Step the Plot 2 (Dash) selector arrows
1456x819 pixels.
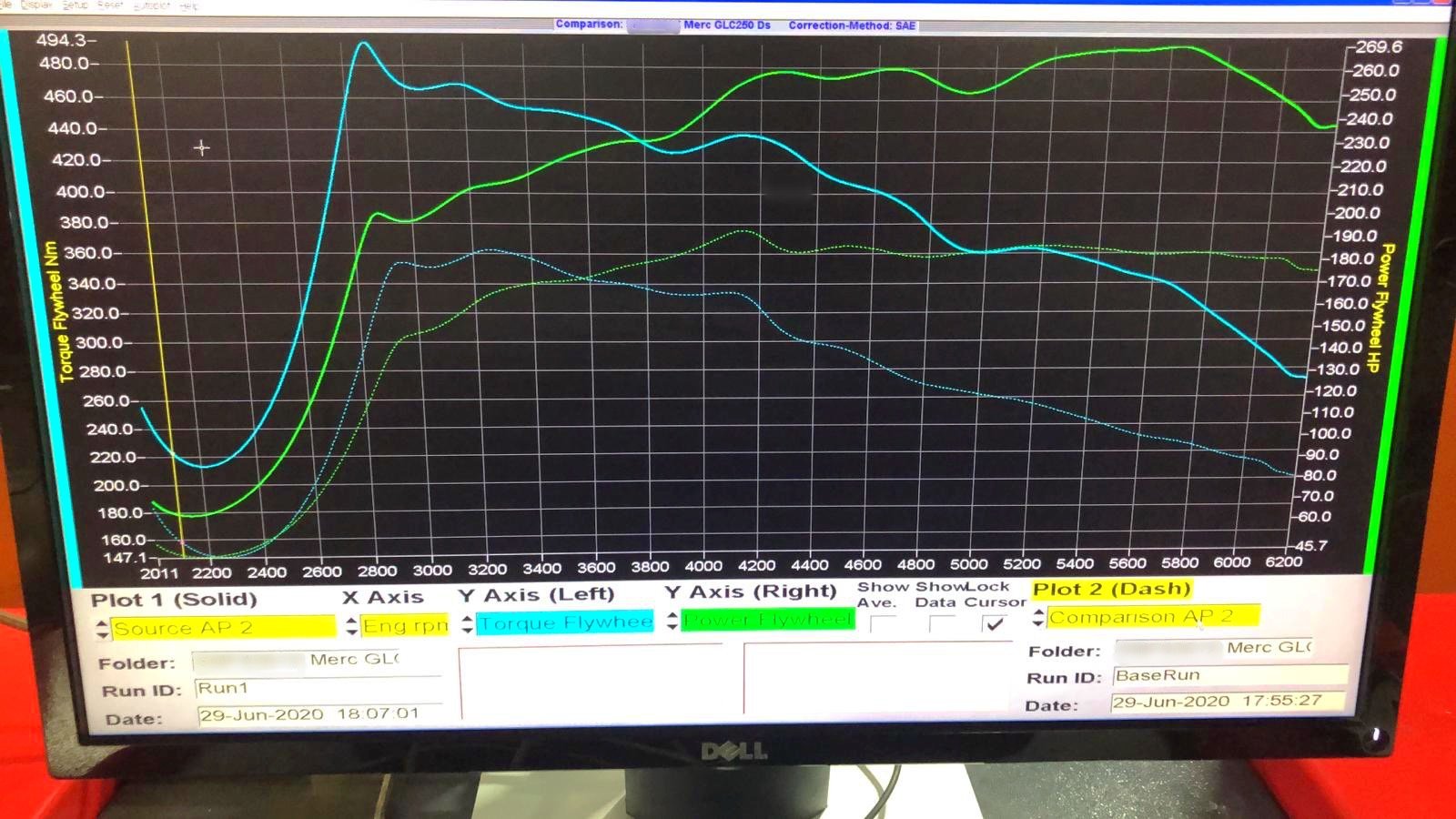pyautogui.click(x=1038, y=618)
